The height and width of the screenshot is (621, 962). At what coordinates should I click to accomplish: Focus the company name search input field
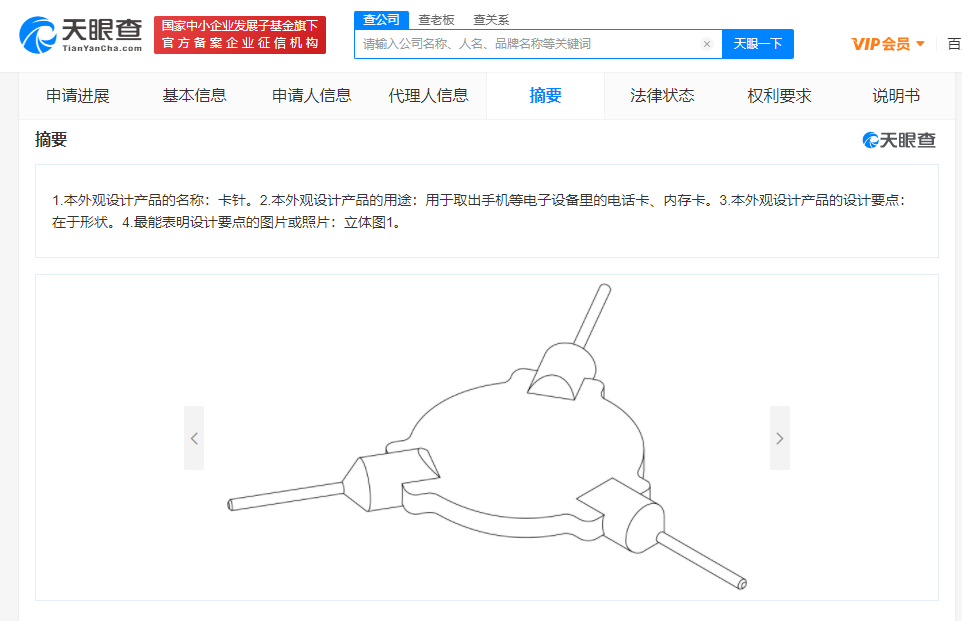528,44
